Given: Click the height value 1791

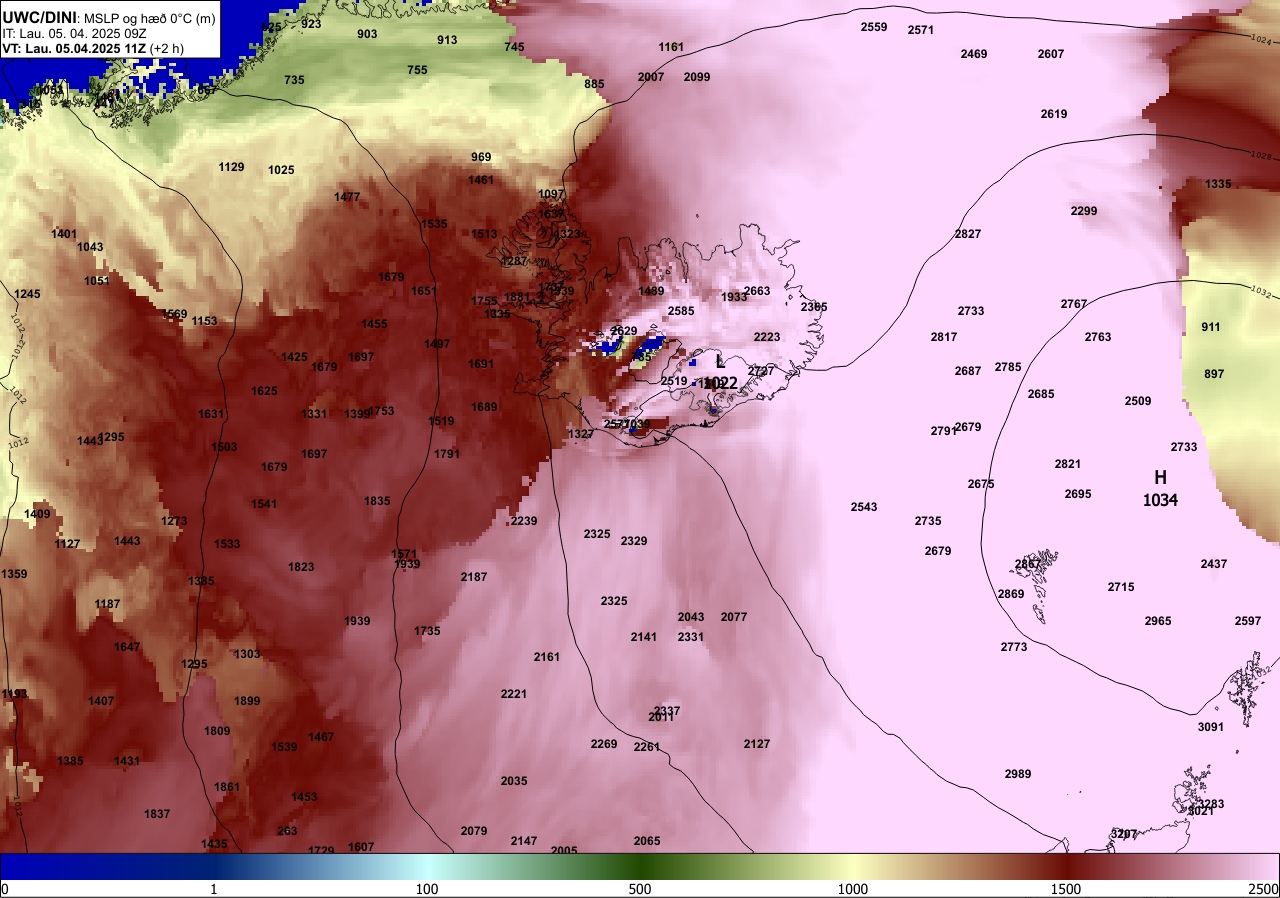Looking at the screenshot, I should (447, 454).
